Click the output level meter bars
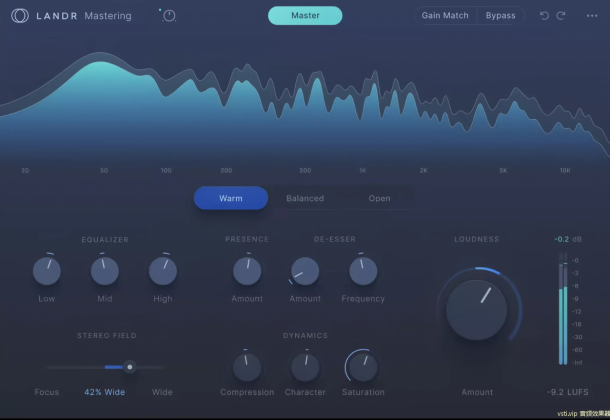The width and height of the screenshot is (610, 420). click(563, 309)
